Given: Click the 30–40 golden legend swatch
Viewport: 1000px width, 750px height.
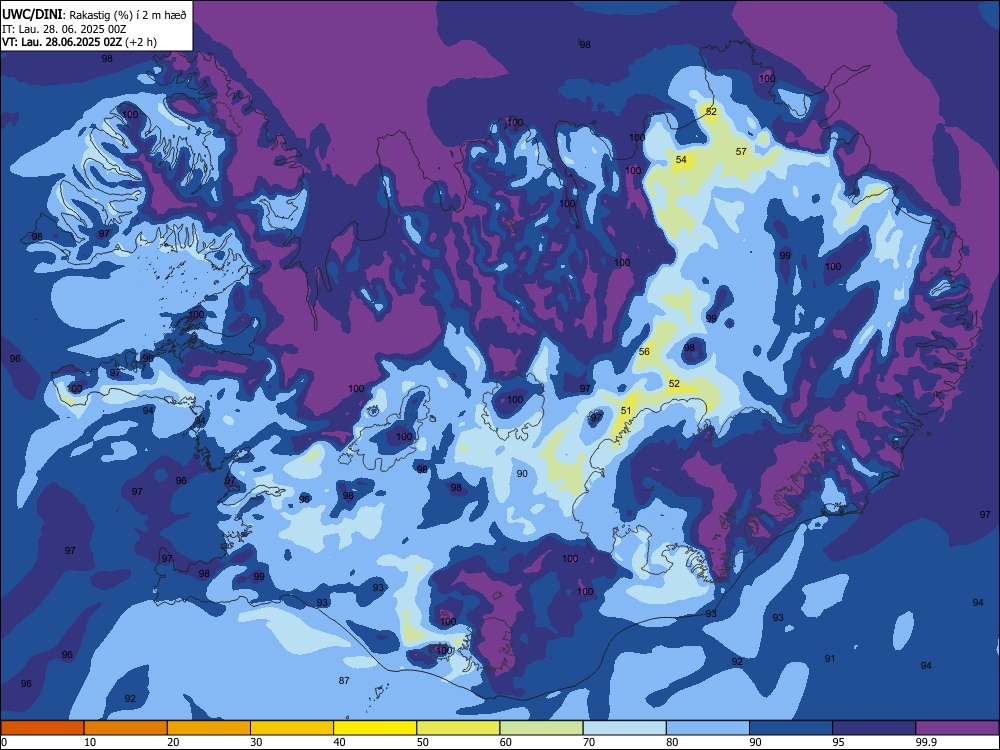Looking at the screenshot, I should pyautogui.click(x=292, y=728).
